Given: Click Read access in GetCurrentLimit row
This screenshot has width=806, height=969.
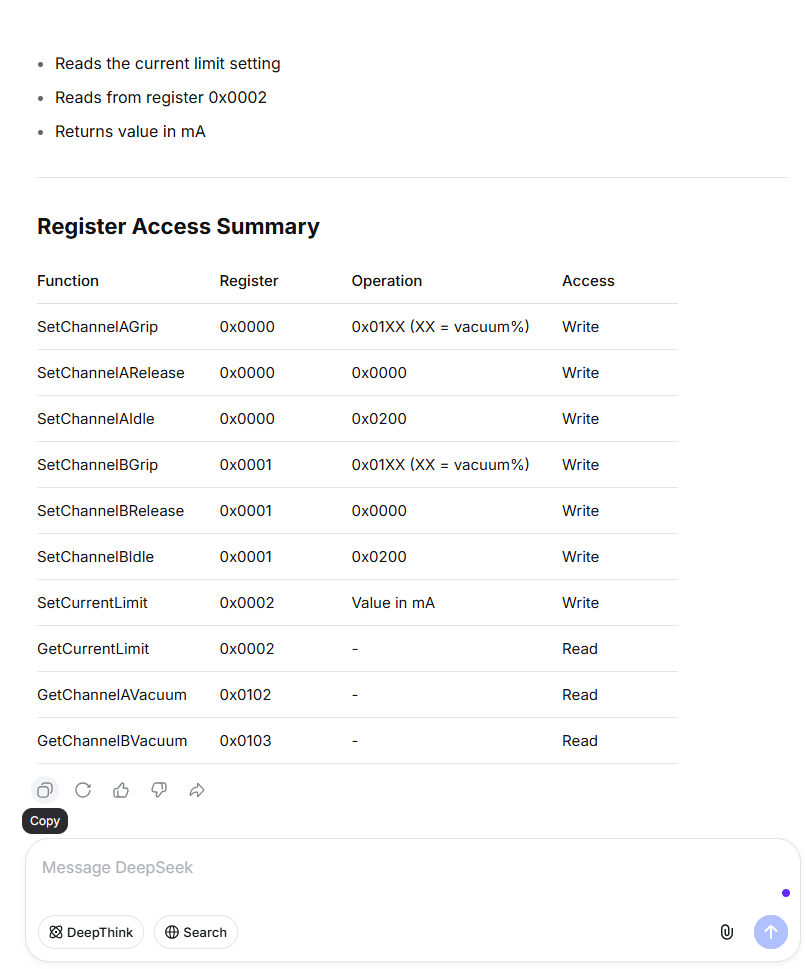Looking at the screenshot, I should pos(580,648).
